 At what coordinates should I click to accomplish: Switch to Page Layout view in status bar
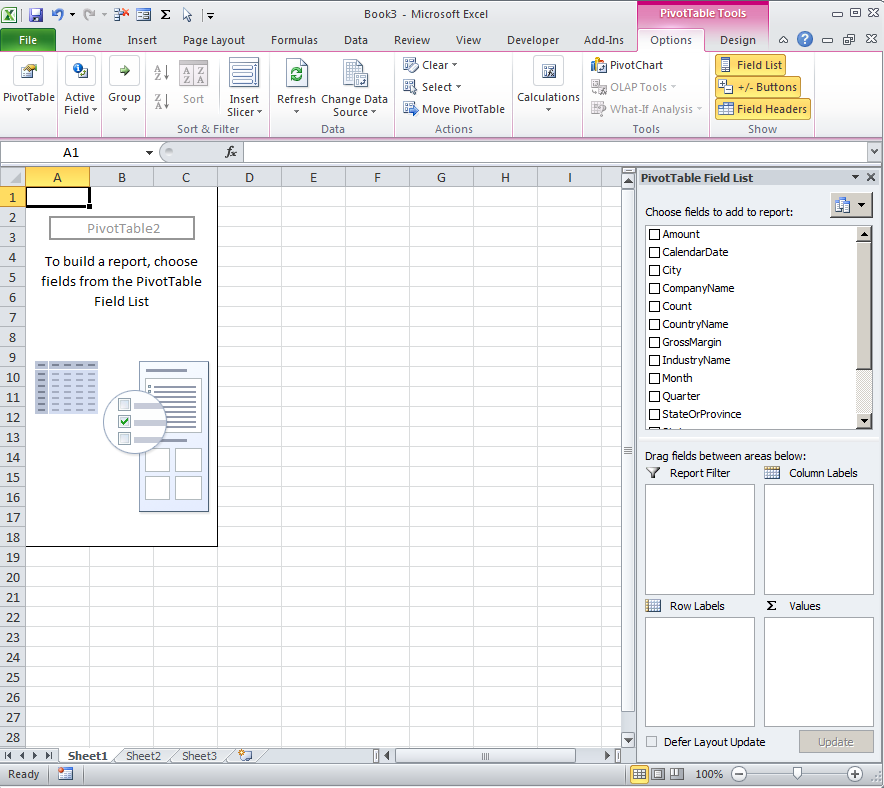[658, 774]
